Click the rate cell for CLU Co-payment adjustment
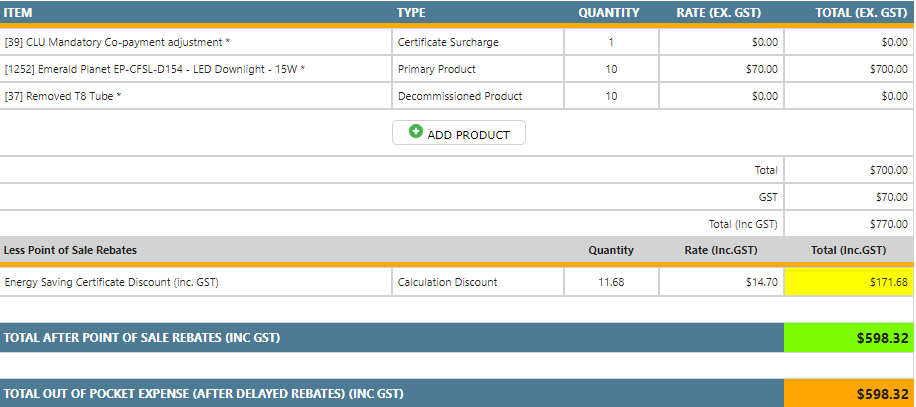 point(720,42)
